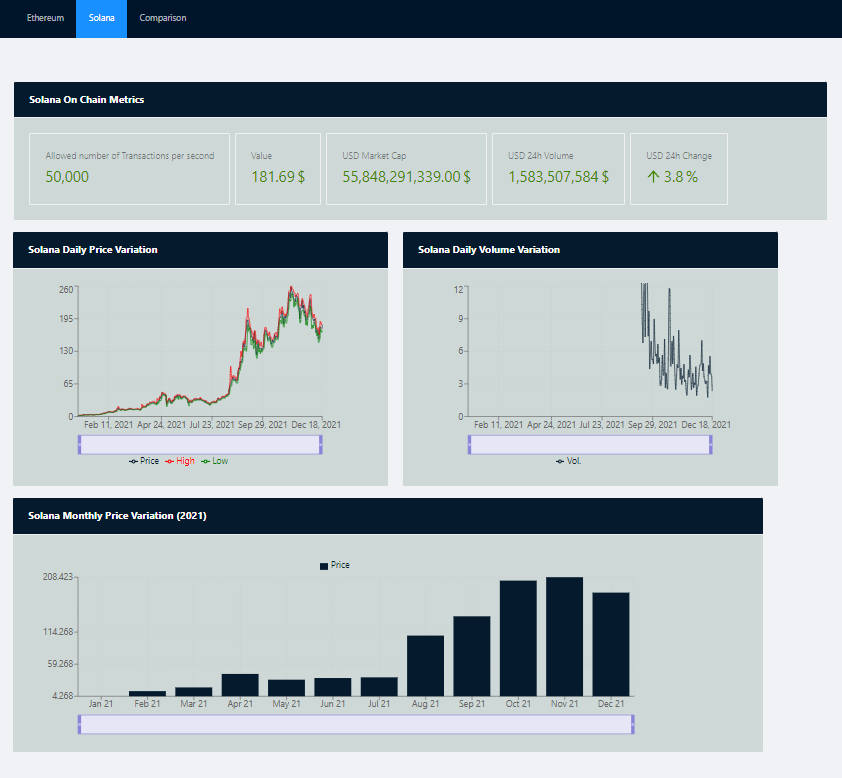Click left handle of volume chart range slider

(x=469, y=445)
